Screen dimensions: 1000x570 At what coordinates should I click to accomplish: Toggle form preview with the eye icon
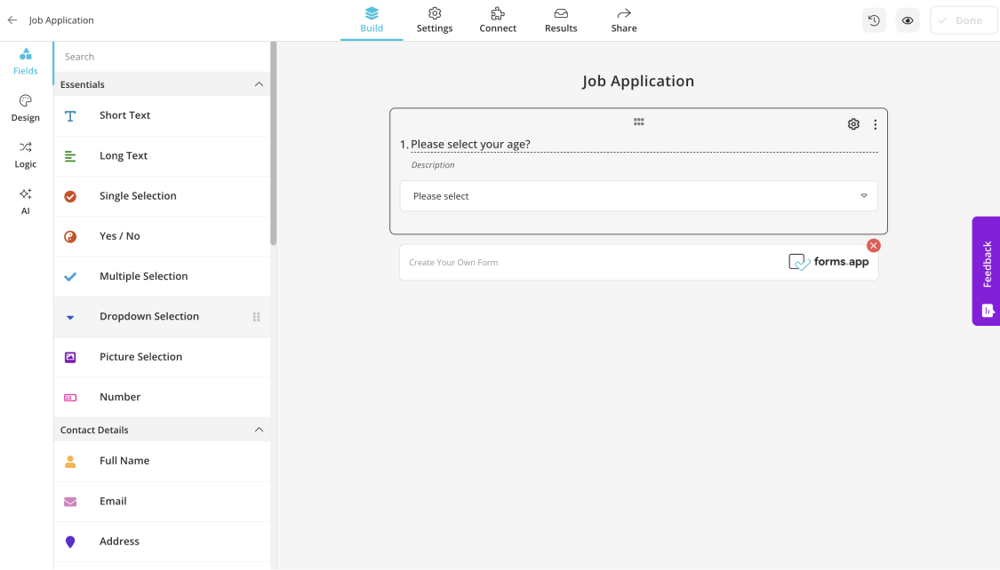pyautogui.click(x=908, y=20)
